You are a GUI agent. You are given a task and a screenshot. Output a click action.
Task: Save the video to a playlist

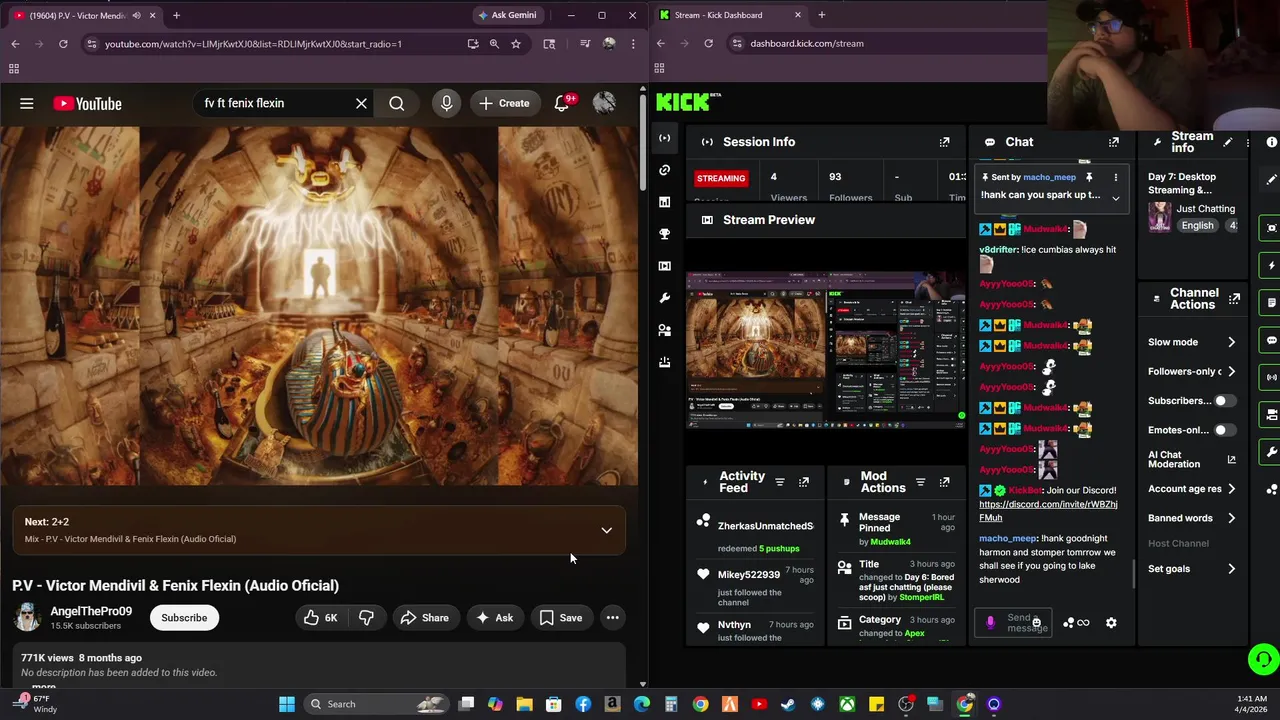[561, 618]
